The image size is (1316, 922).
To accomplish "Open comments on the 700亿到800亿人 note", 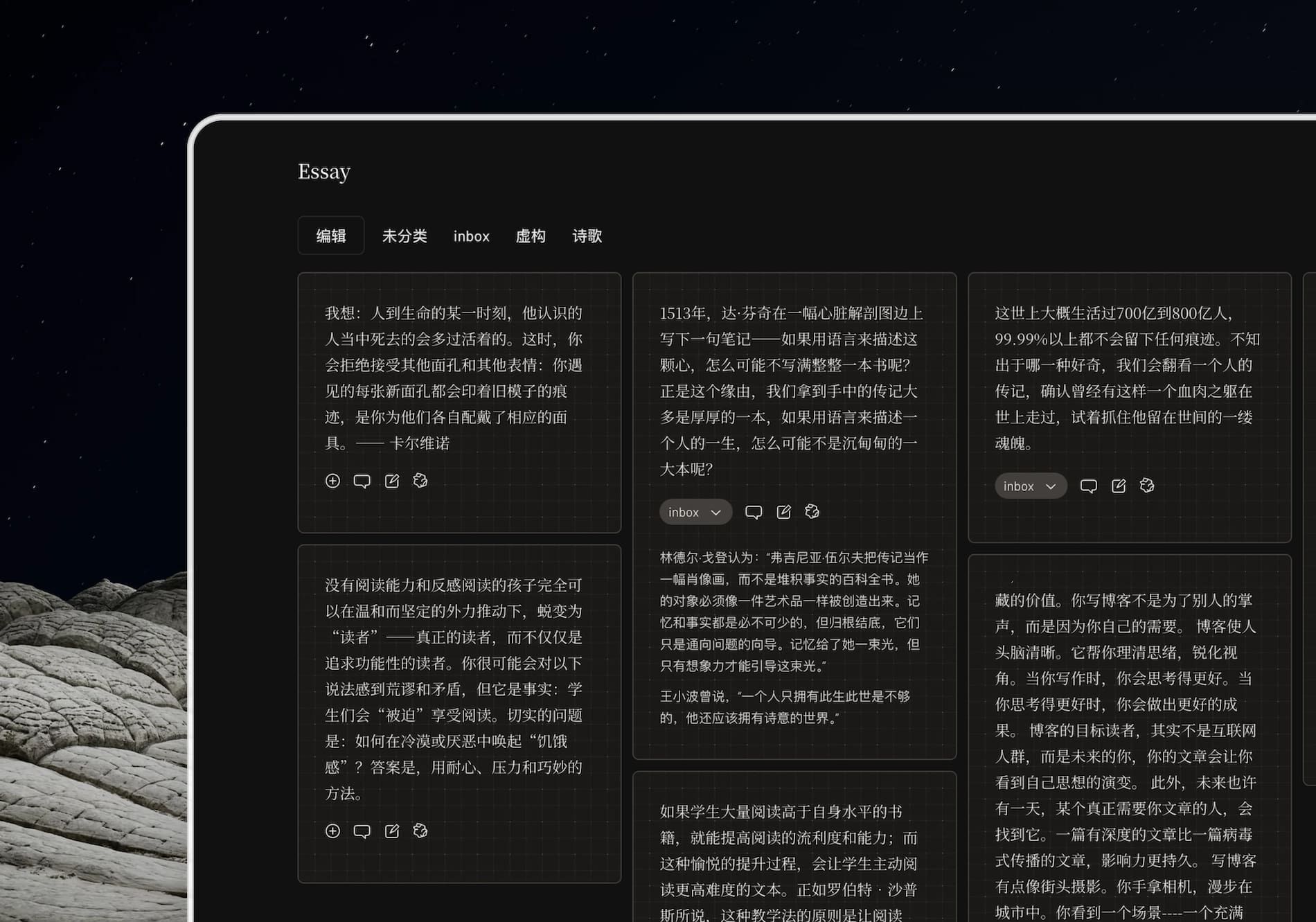I will click(1088, 486).
